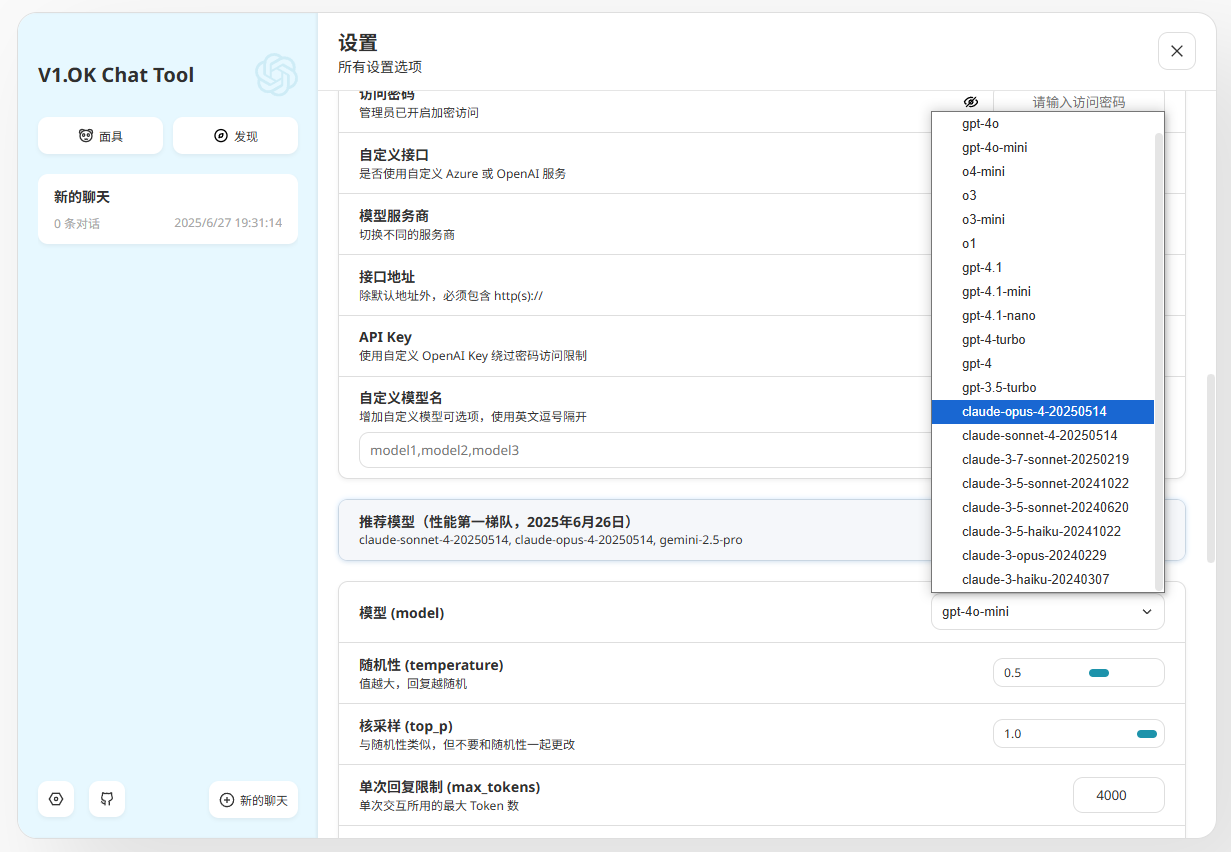Start a new chat (新的聊天) button
The width and height of the screenshot is (1231, 852).
254,800
